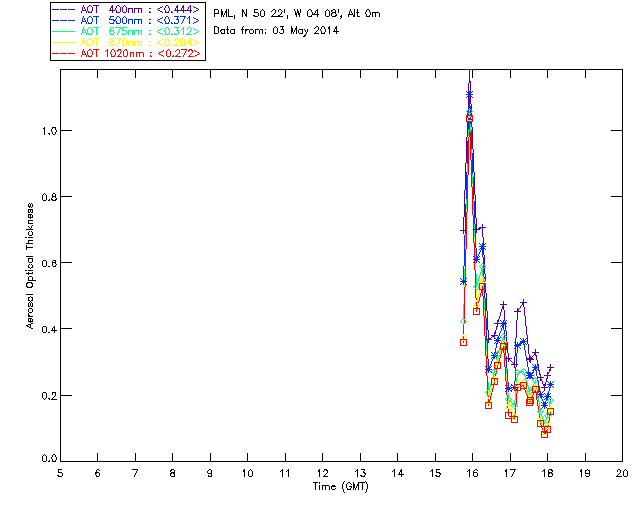Click the 0.8 value on the y-axis
Screen dimensions: 640x512
coord(49,197)
